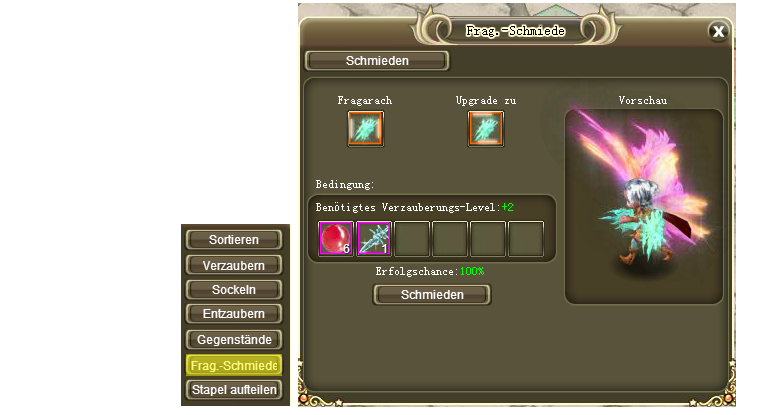Click the Fragarach wing item icon

pos(366,128)
